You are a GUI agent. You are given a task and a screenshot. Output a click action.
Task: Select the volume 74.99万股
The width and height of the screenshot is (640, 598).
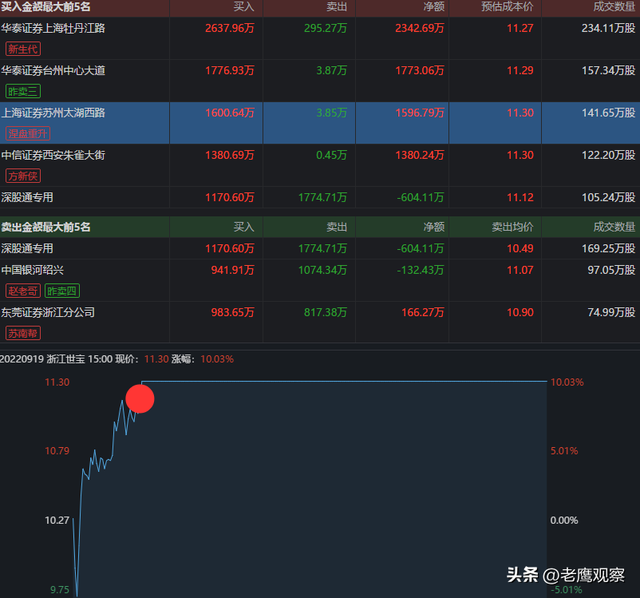pos(611,312)
